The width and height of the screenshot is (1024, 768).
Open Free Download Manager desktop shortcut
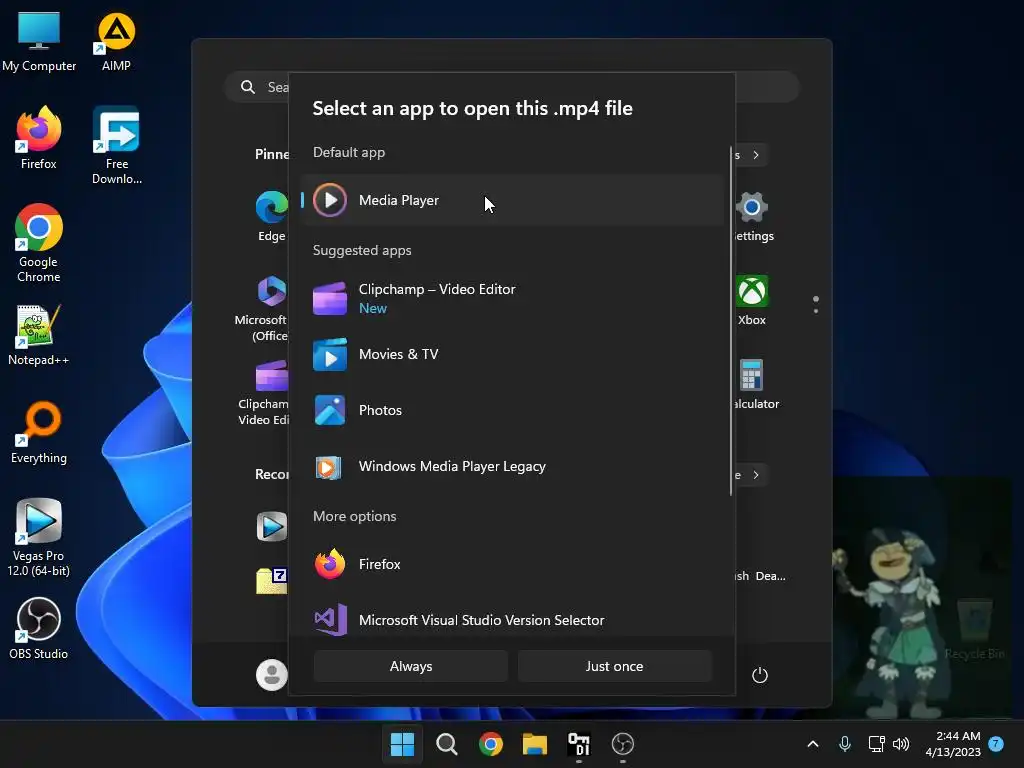[116, 145]
